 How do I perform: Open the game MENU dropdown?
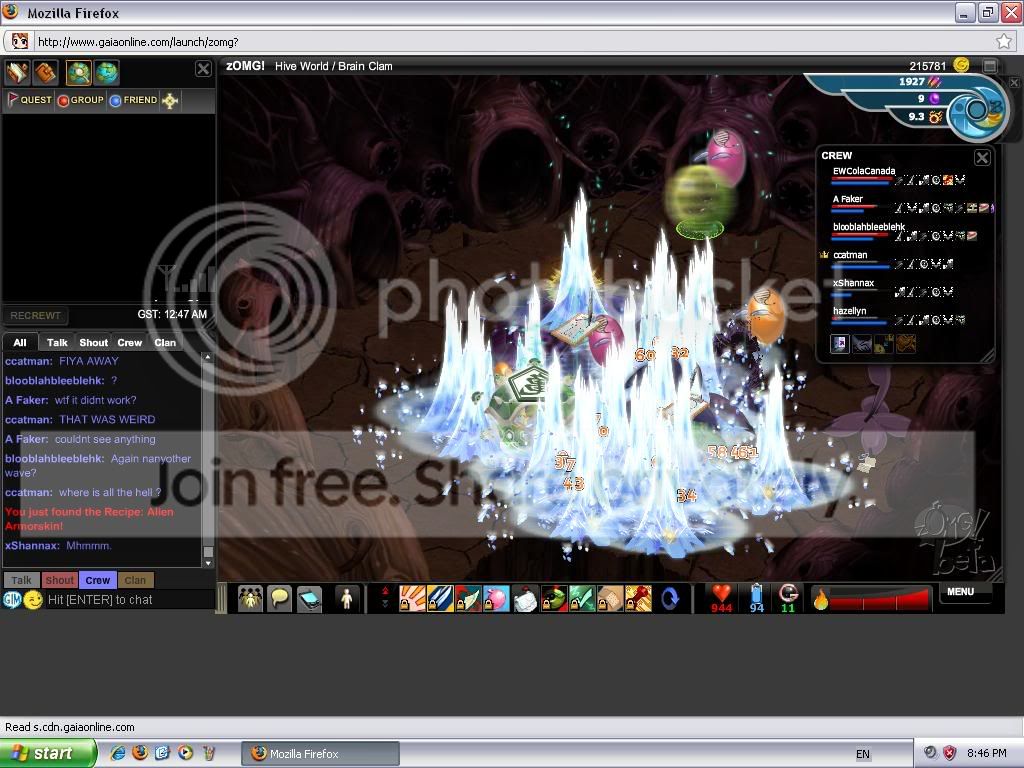(961, 592)
